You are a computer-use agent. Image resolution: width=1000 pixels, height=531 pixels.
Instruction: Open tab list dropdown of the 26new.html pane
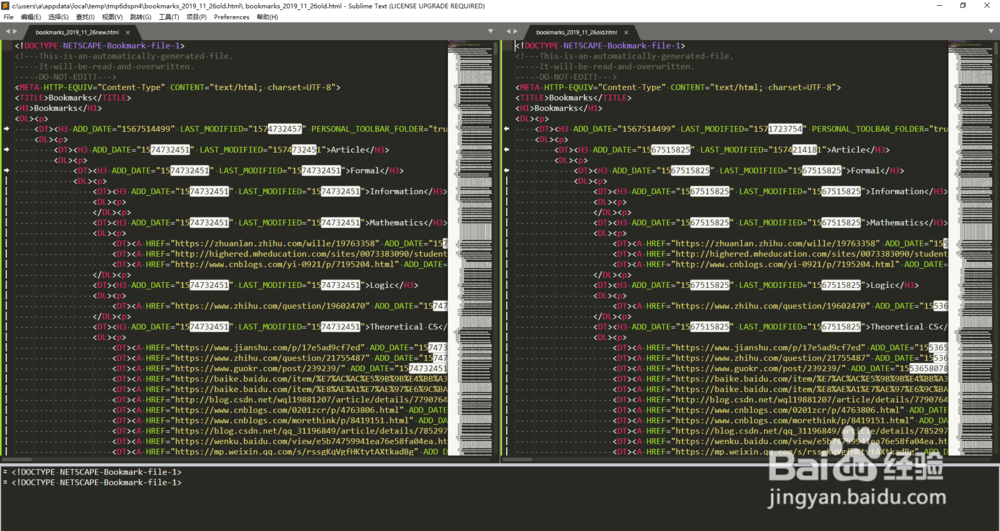[490, 31]
